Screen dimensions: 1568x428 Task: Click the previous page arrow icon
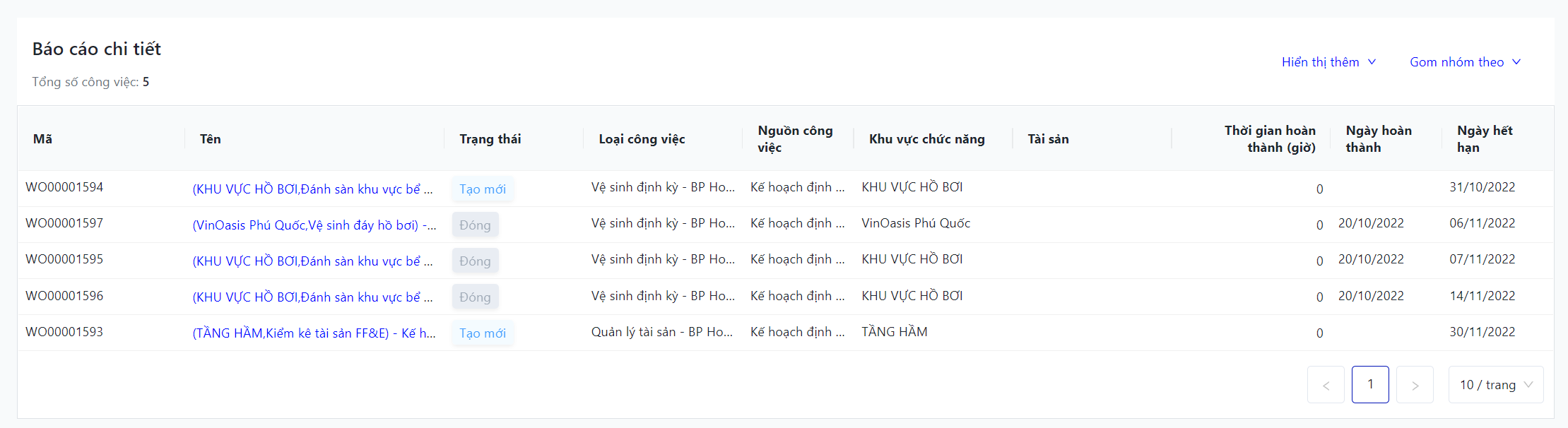click(x=1326, y=385)
